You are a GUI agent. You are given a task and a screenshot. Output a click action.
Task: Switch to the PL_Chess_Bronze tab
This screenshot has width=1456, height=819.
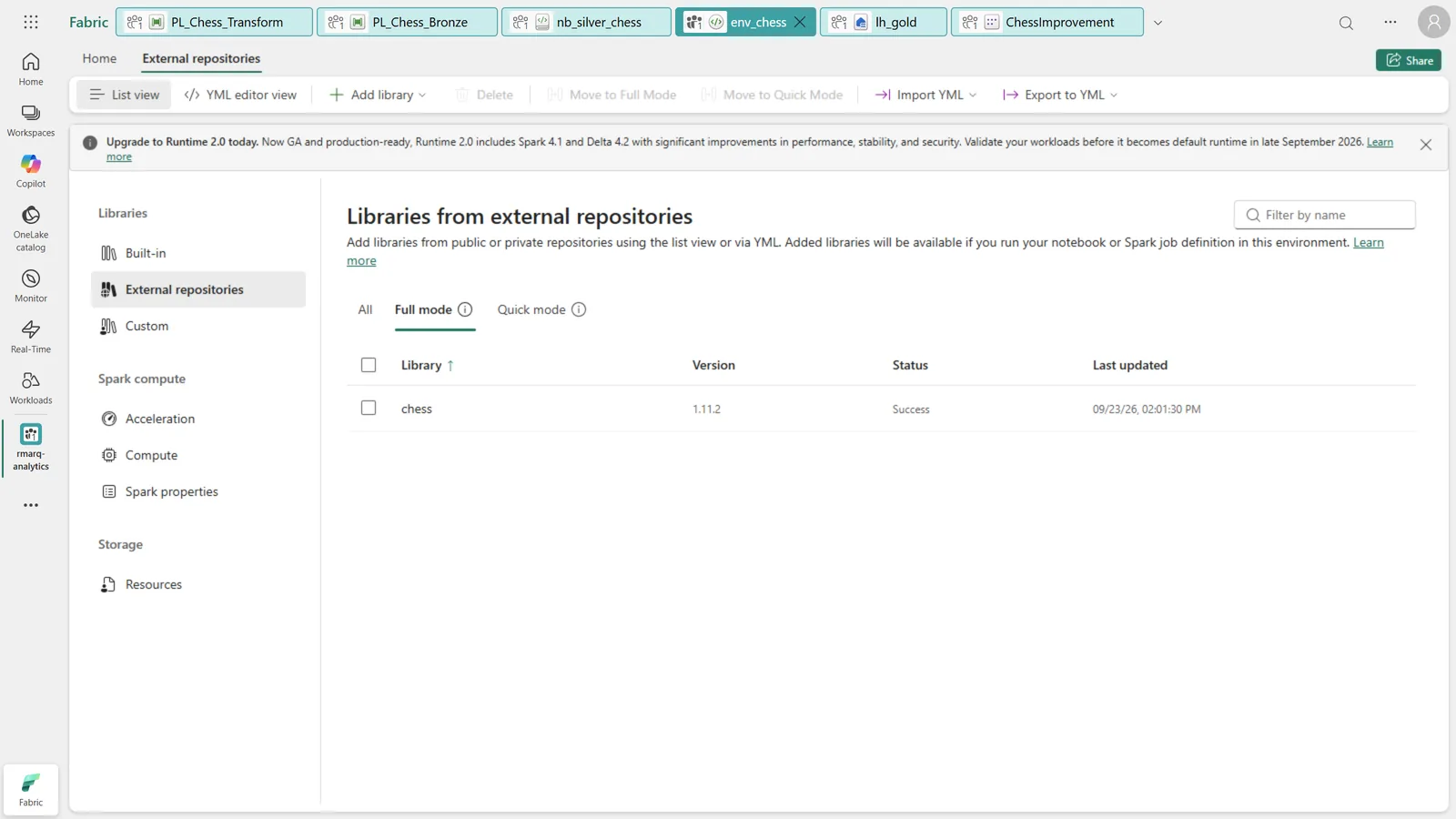pos(407,22)
